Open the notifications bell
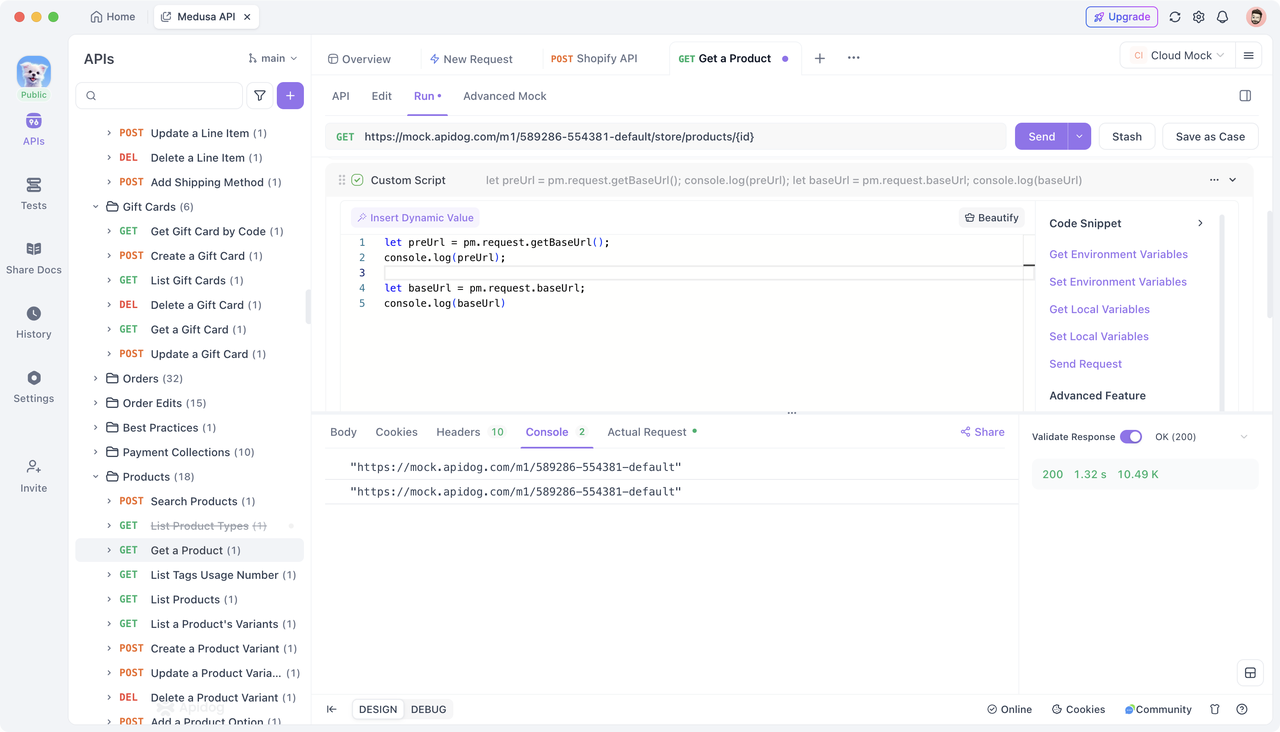The height and width of the screenshot is (732, 1280). (x=1223, y=17)
